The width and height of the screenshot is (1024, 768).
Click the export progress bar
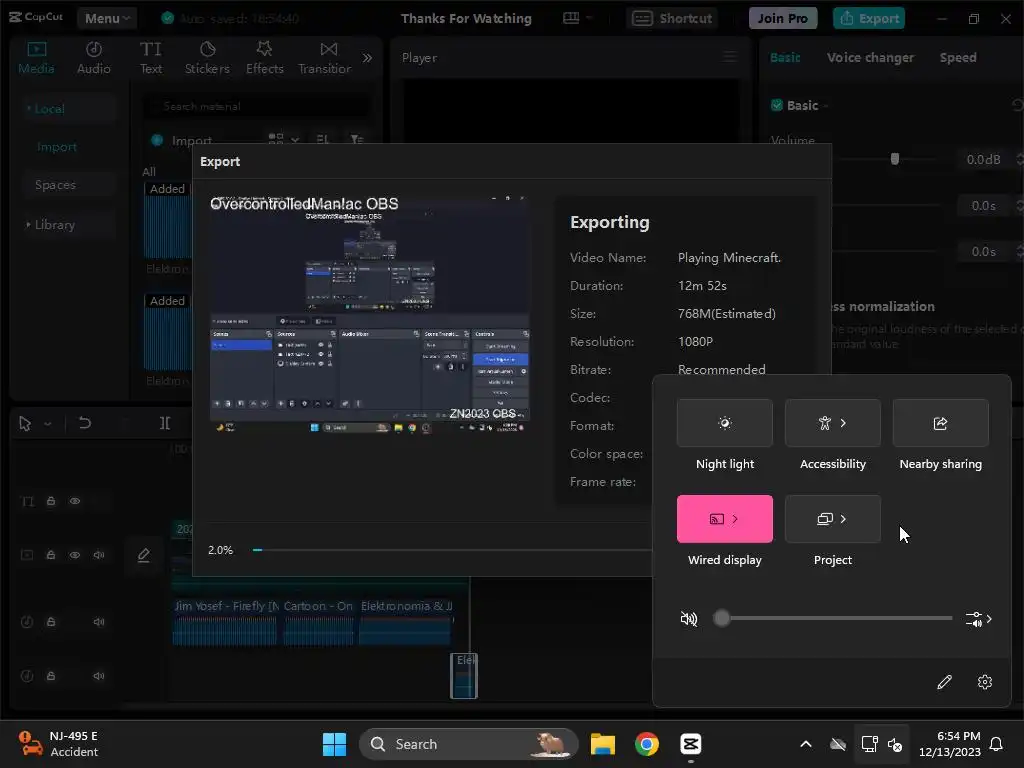point(451,550)
